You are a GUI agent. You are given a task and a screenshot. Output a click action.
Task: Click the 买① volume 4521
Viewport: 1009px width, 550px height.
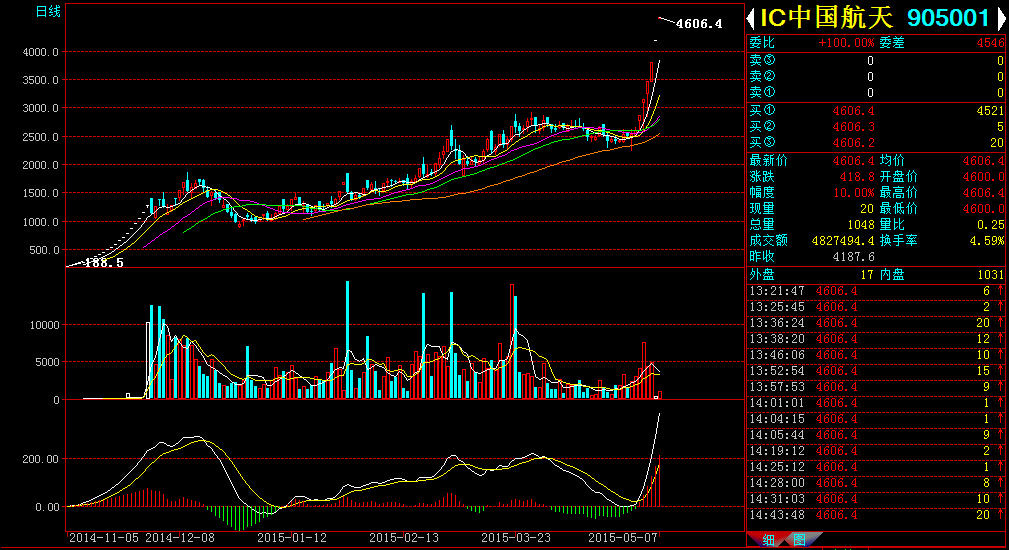click(990, 111)
